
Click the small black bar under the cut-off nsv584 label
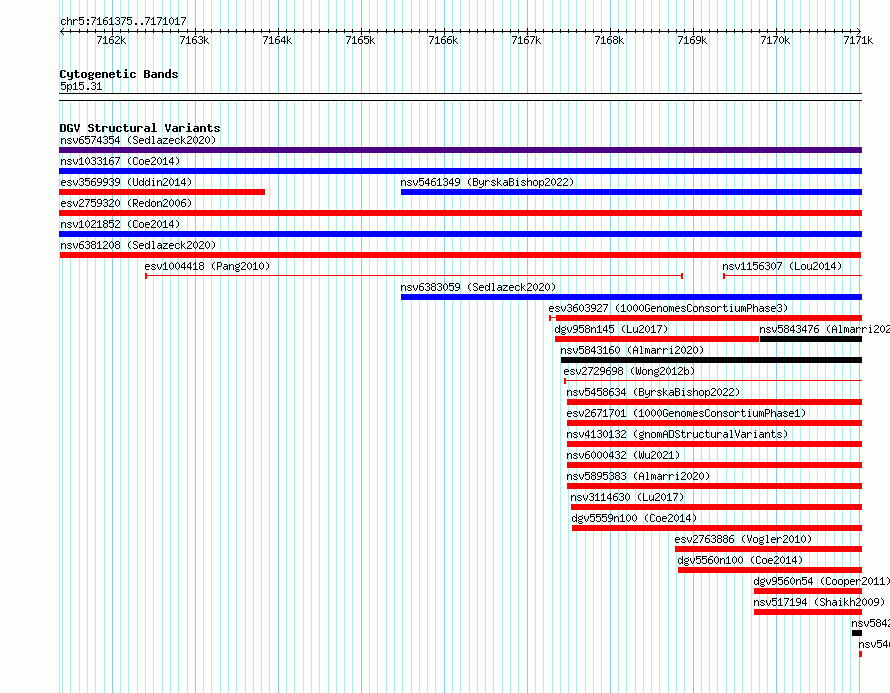pos(857,633)
